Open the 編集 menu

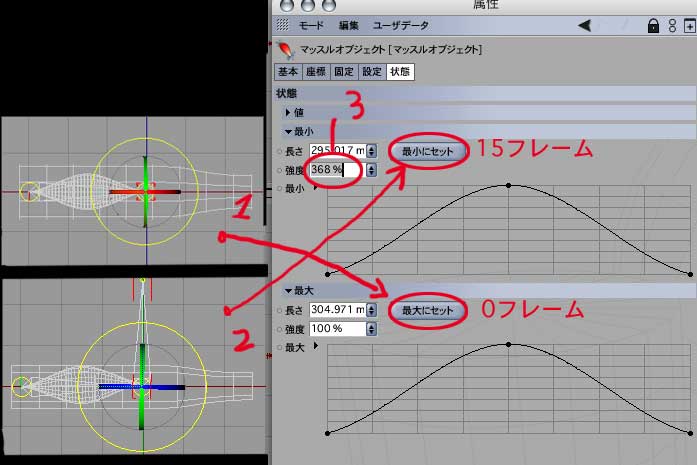[348, 25]
